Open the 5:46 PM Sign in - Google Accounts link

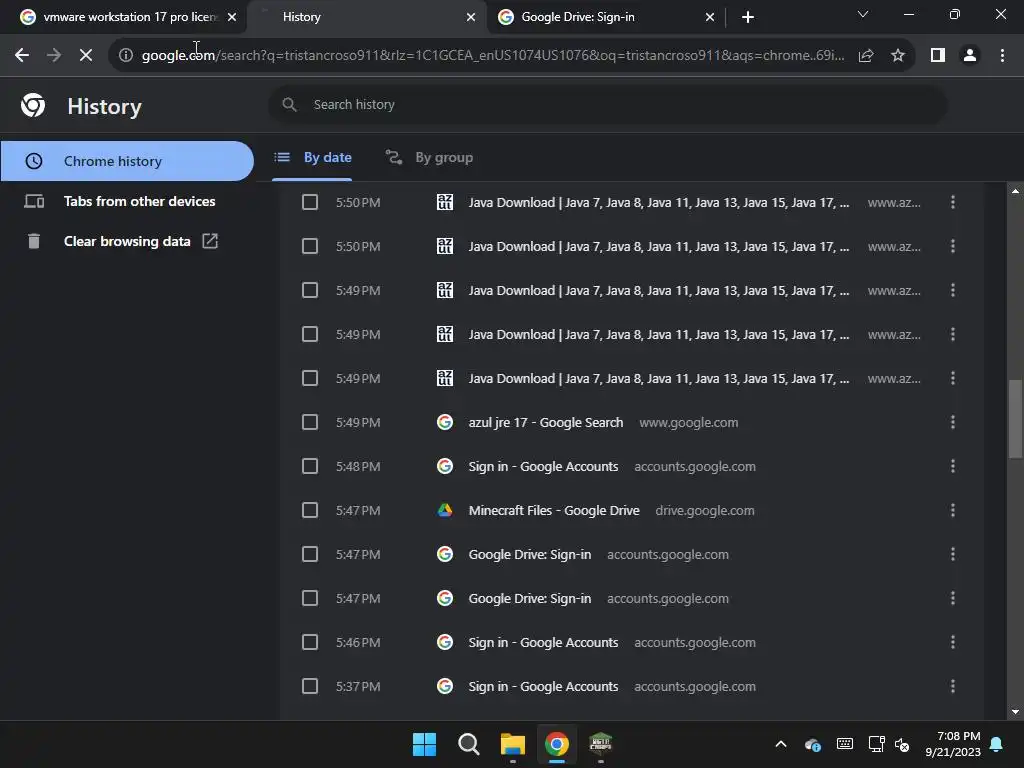tap(543, 643)
